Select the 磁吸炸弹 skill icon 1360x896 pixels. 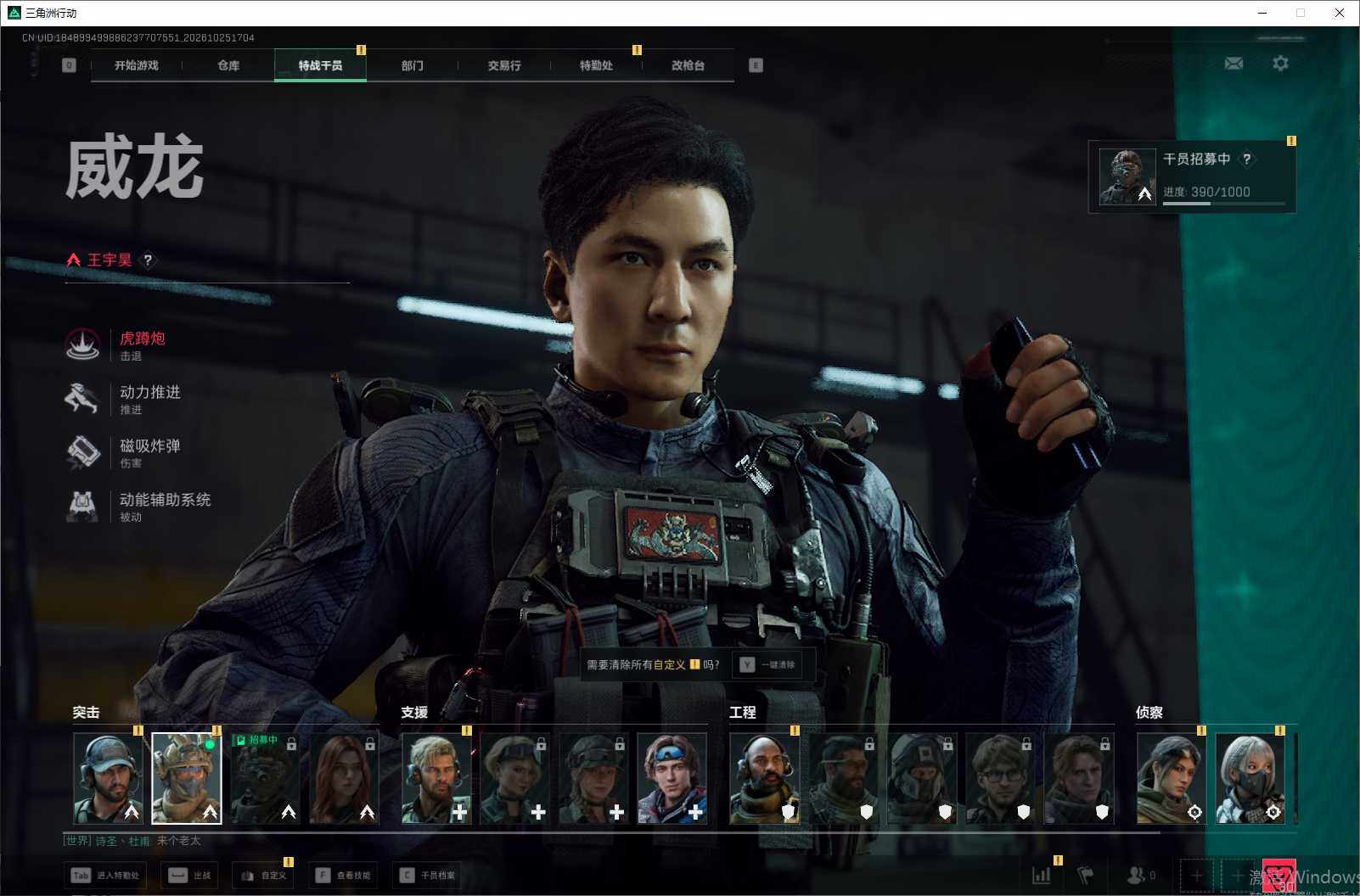82,452
